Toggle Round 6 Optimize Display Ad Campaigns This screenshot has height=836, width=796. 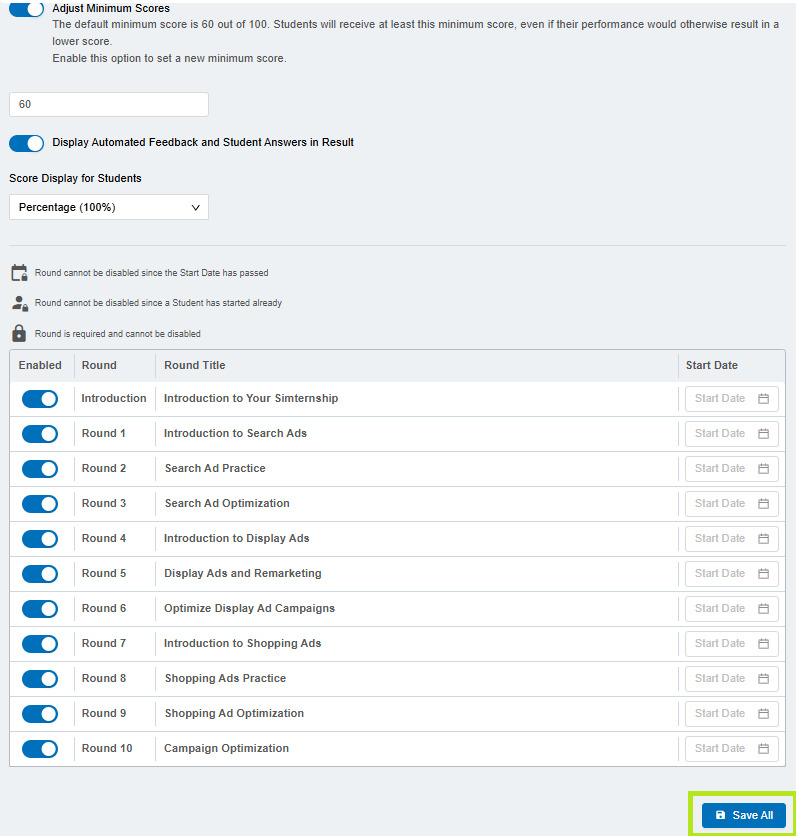click(x=40, y=609)
